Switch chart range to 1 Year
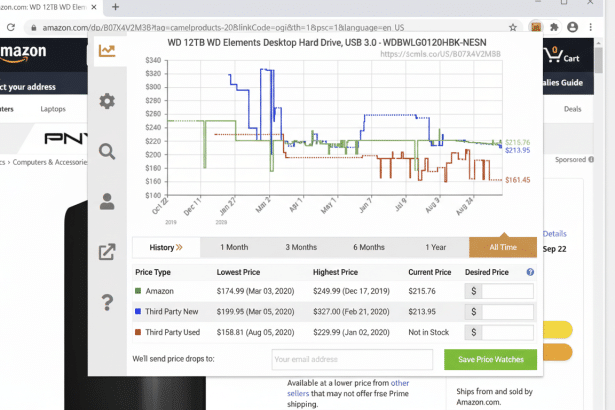This screenshot has width=615, height=410. (x=436, y=247)
